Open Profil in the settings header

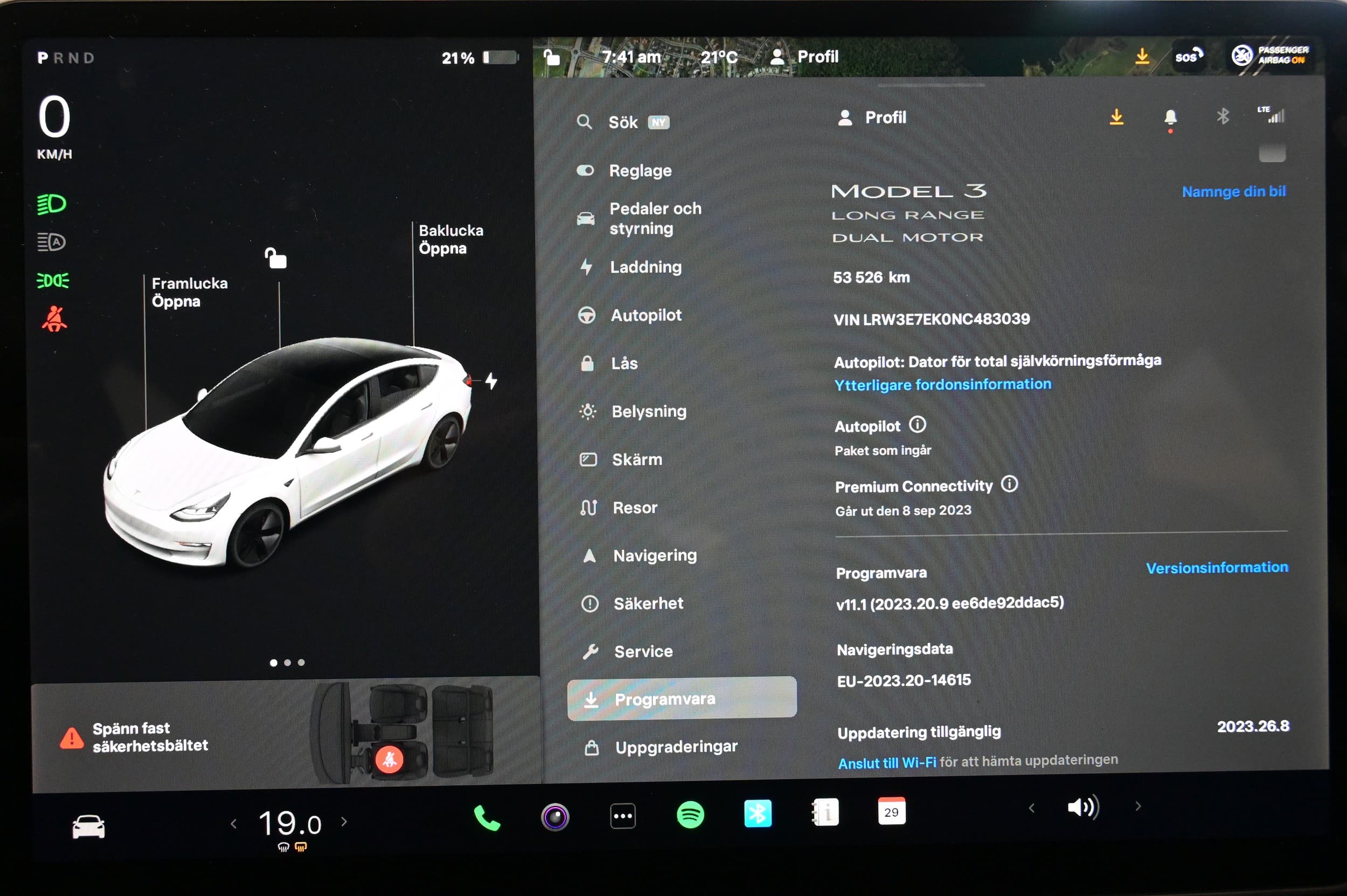tap(872, 117)
